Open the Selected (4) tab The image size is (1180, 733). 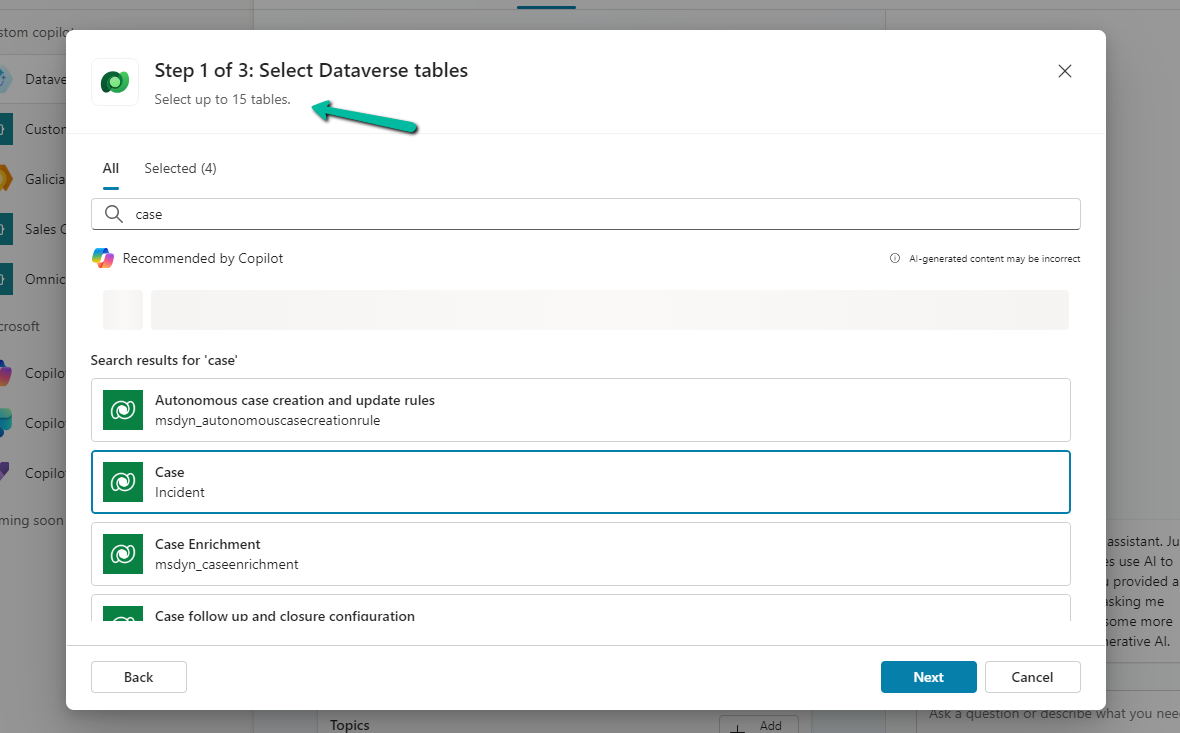coord(180,168)
